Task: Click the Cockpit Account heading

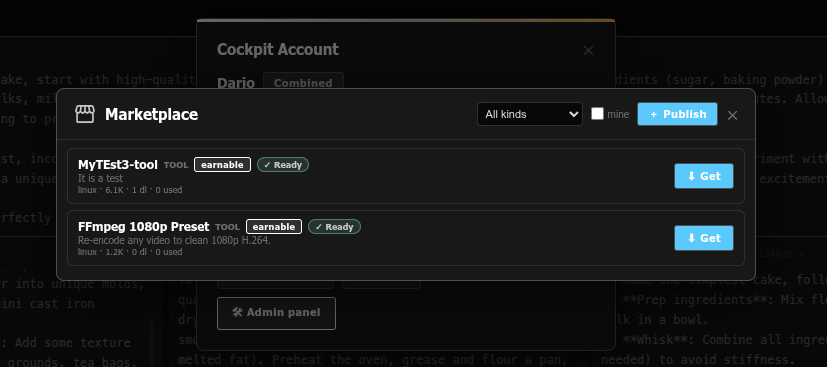Action: [278, 50]
